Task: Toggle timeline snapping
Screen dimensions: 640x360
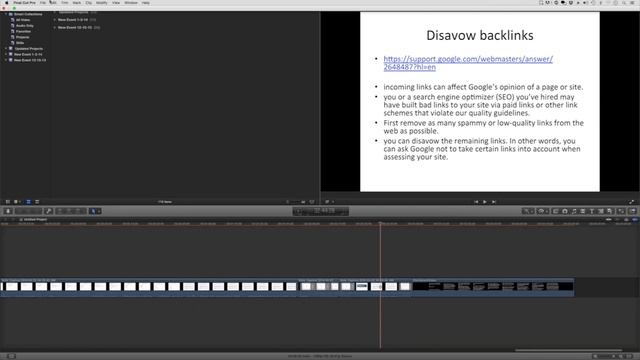Action: coord(635,220)
